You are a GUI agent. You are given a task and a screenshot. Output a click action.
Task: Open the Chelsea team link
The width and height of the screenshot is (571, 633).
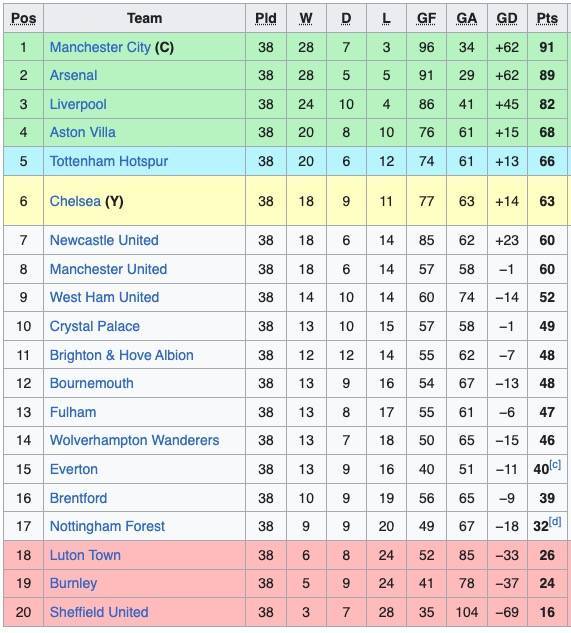pyautogui.click(x=75, y=201)
